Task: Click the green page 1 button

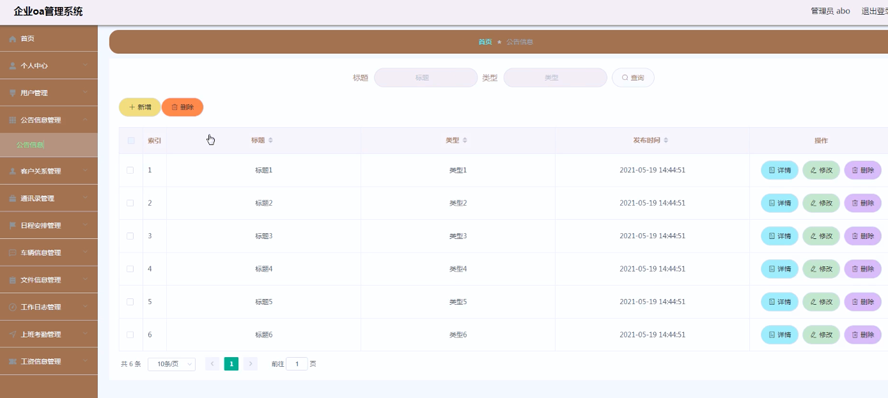Action: coord(231,364)
